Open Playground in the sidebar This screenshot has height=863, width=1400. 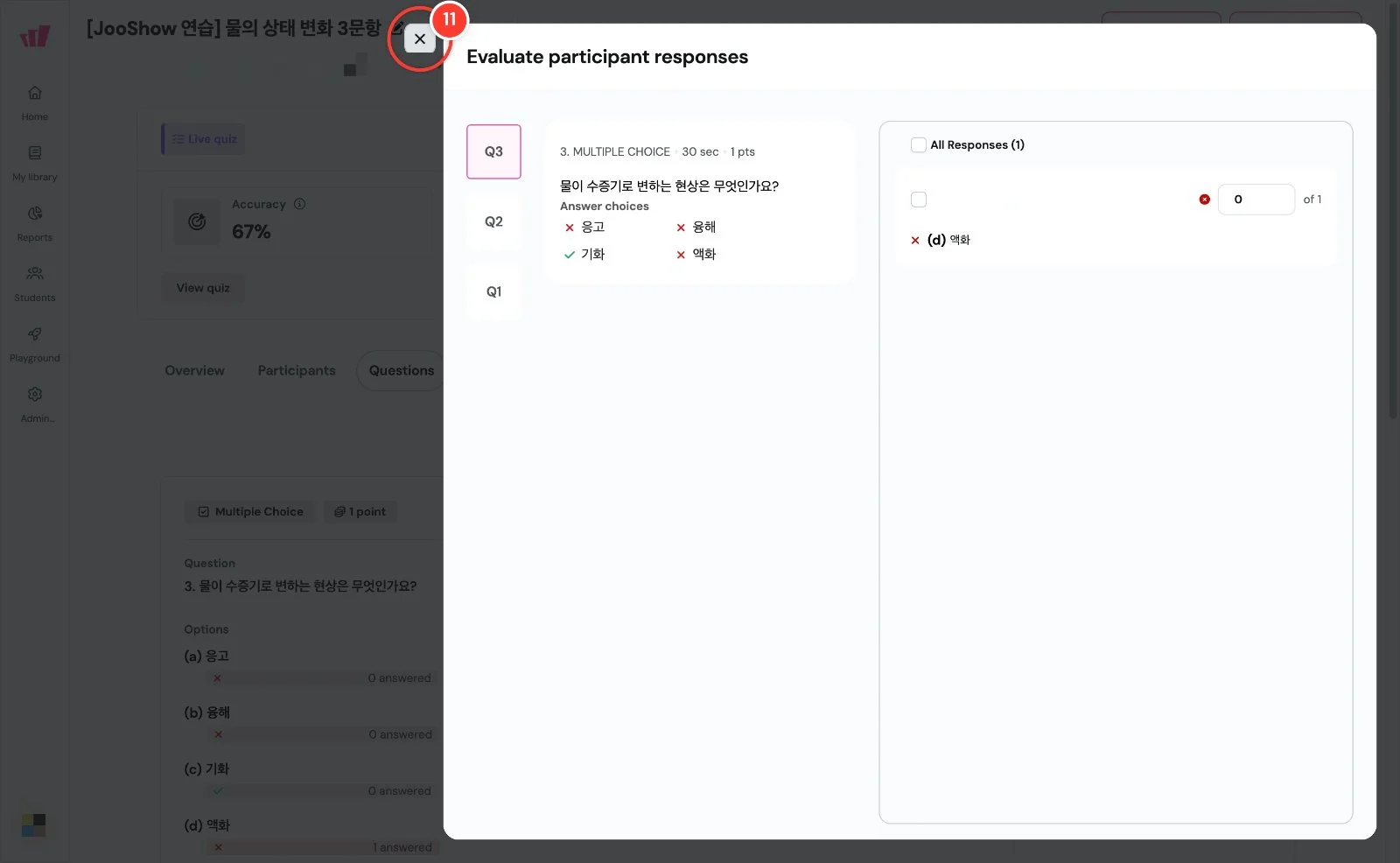click(x=35, y=345)
